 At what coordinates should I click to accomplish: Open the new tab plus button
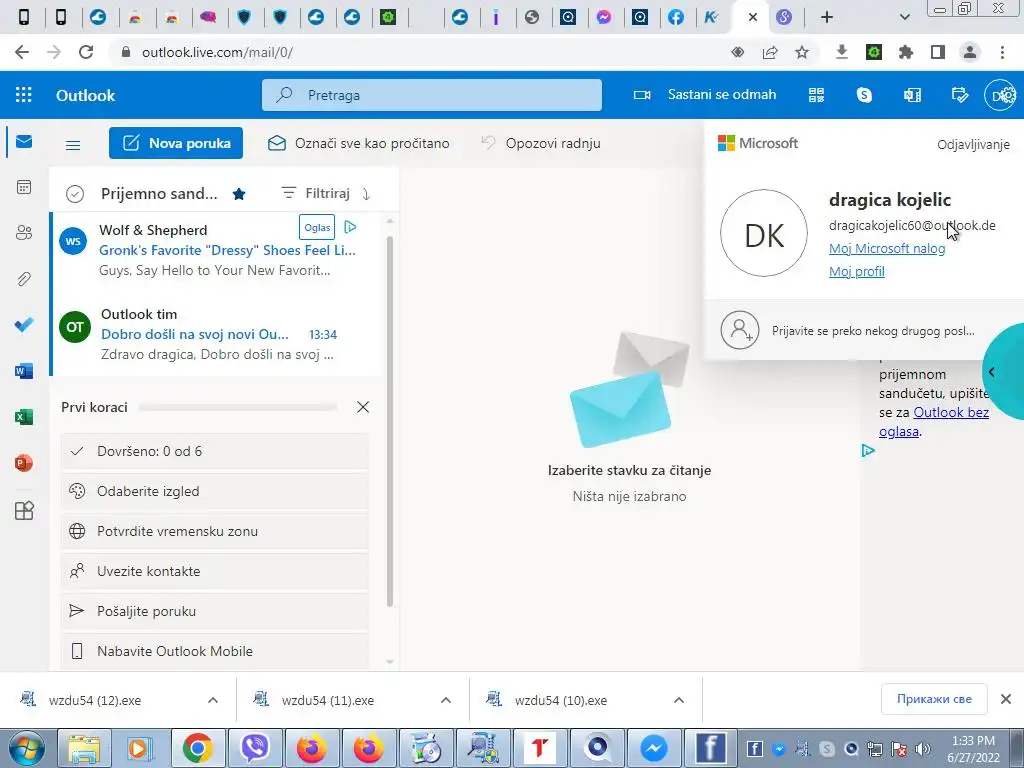[827, 17]
